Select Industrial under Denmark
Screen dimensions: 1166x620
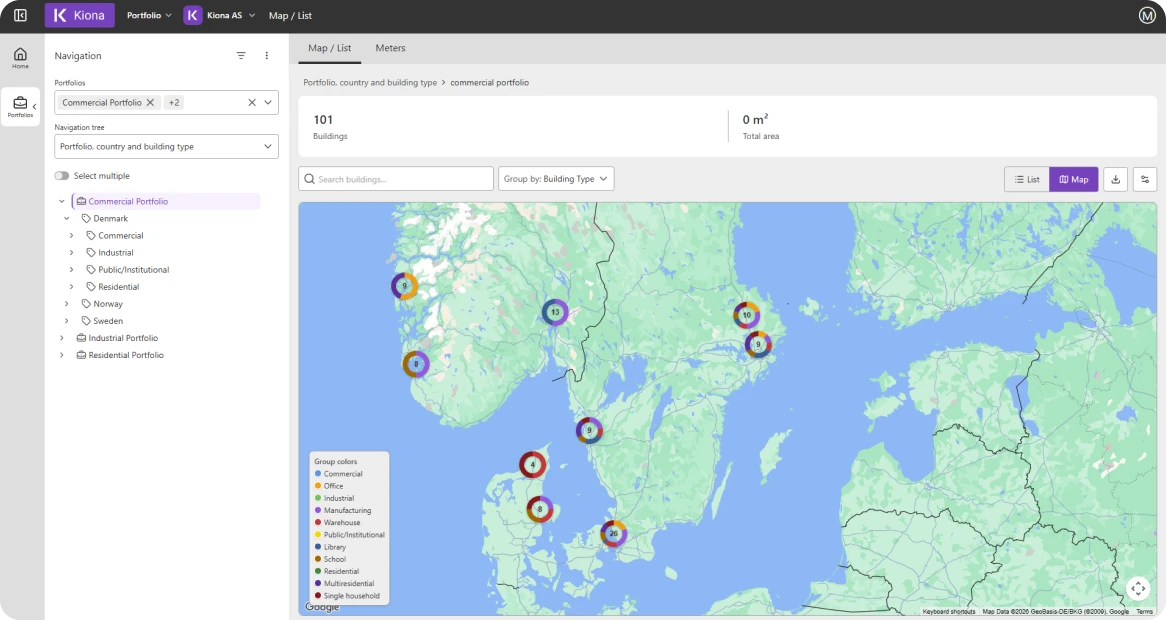[116, 253]
